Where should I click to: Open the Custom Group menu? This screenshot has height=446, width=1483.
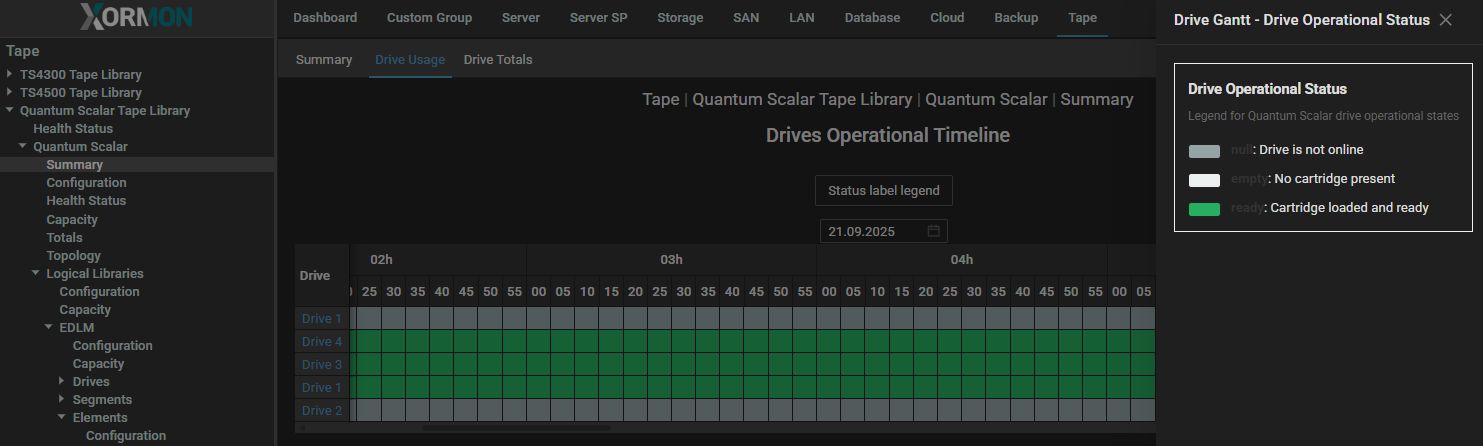pos(429,18)
